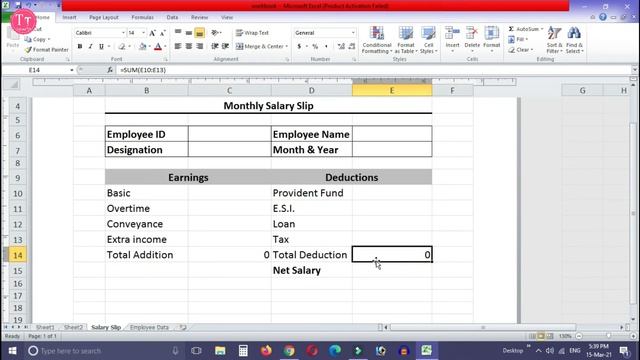Open the Find & Select menu

click(x=574, y=40)
